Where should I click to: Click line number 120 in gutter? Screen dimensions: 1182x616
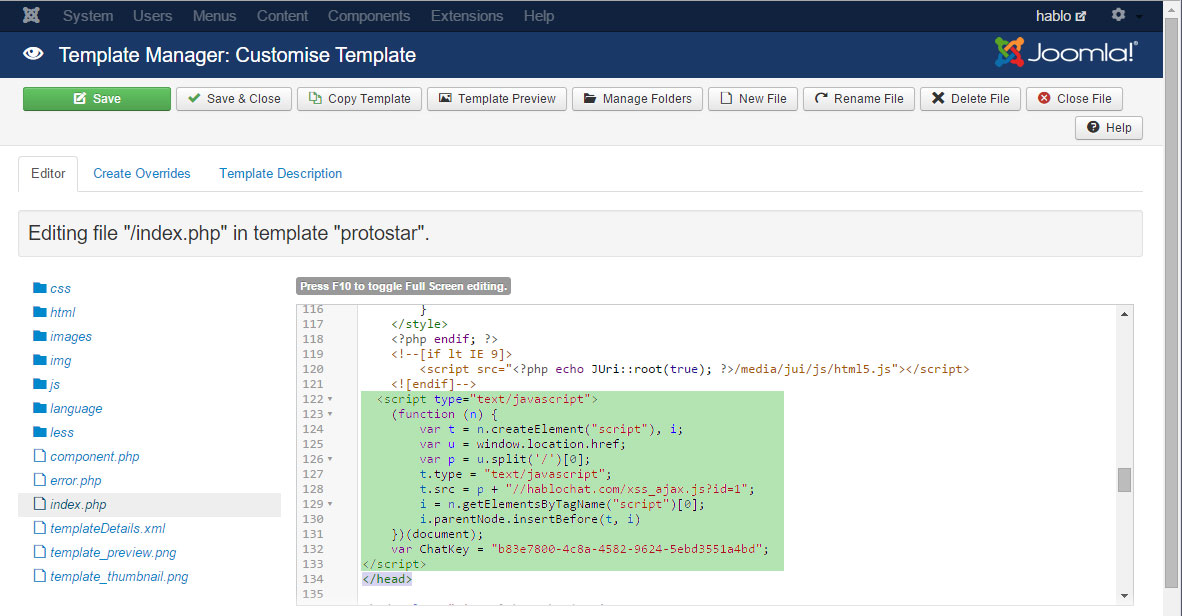(313, 369)
